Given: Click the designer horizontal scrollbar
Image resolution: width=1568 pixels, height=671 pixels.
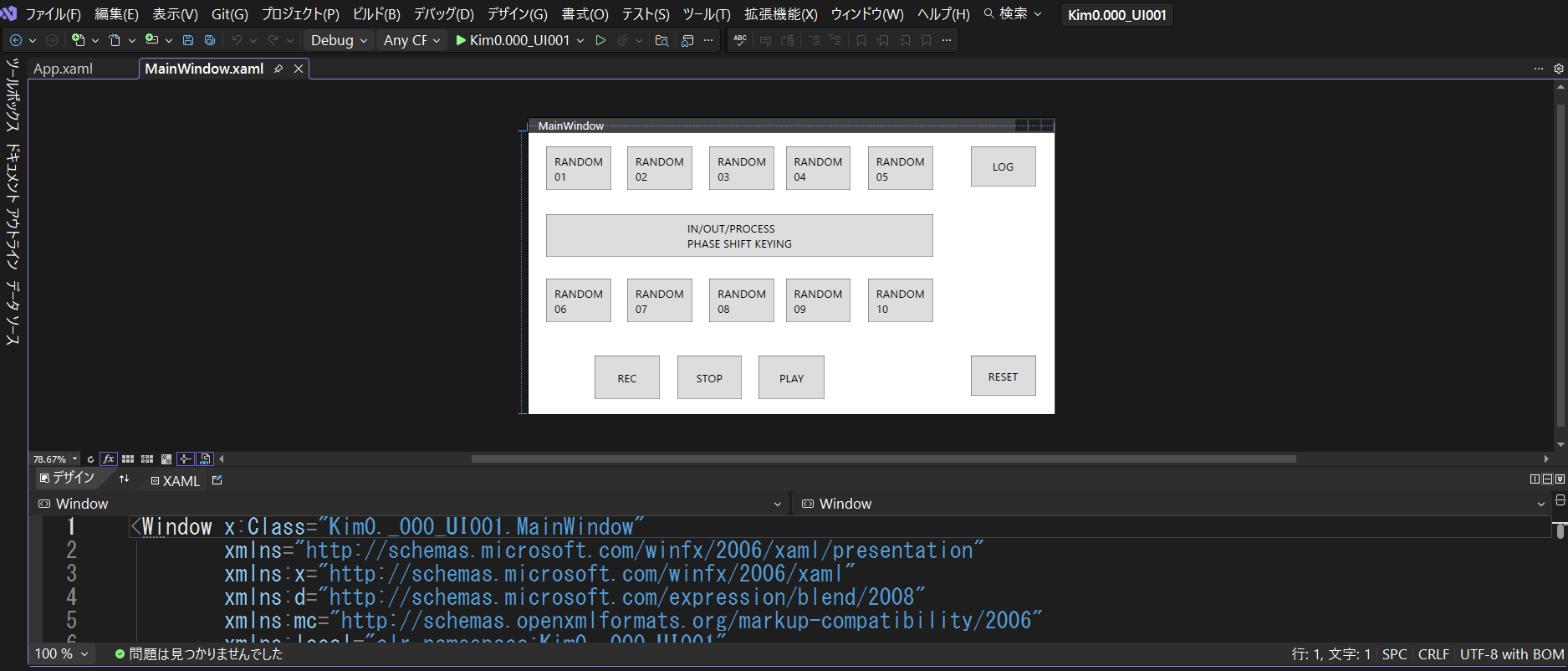Looking at the screenshot, I should pyautogui.click(x=883, y=459).
